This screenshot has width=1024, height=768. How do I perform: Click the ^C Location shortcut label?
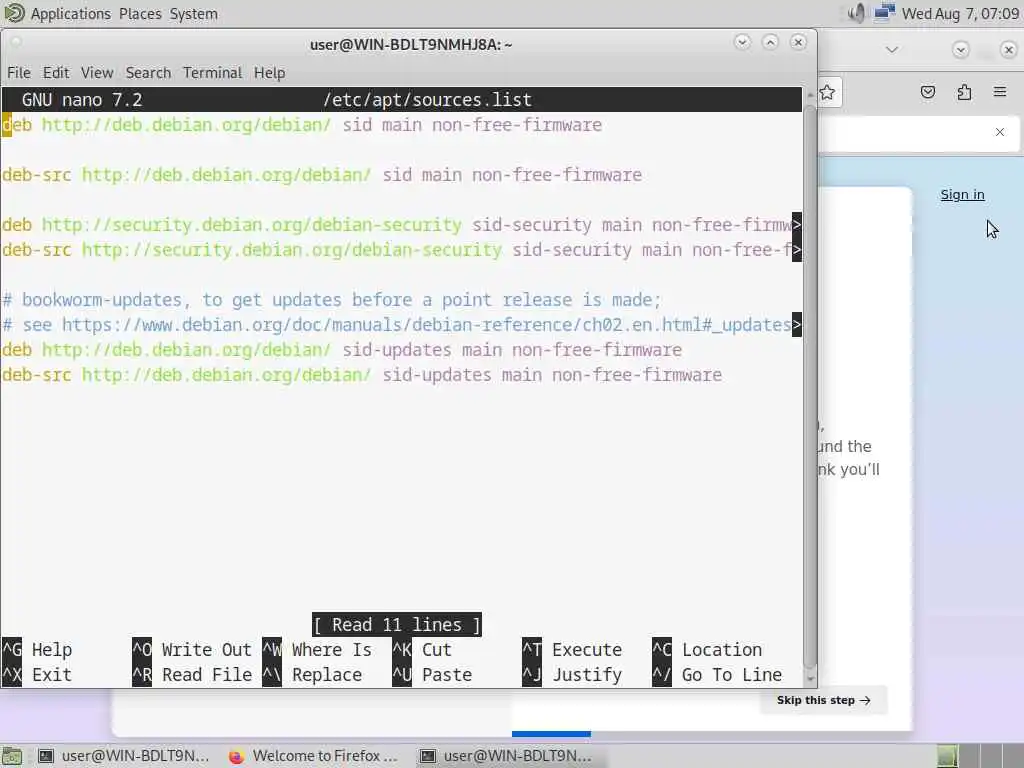pyautogui.click(x=707, y=650)
